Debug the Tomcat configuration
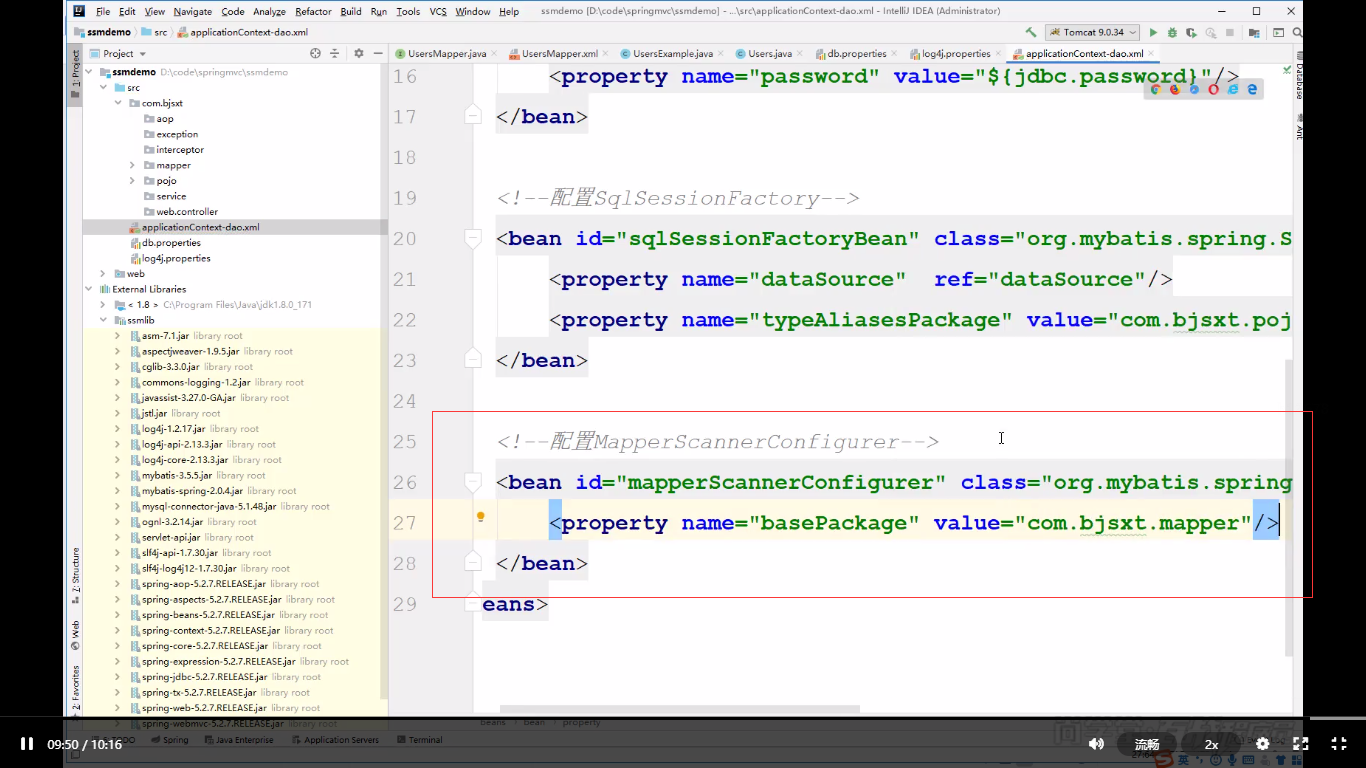The width and height of the screenshot is (1366, 768). pos(1173,32)
